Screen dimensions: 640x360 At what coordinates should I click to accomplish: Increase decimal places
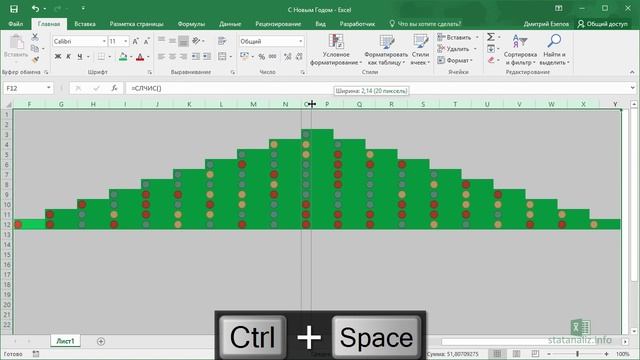pos(288,56)
